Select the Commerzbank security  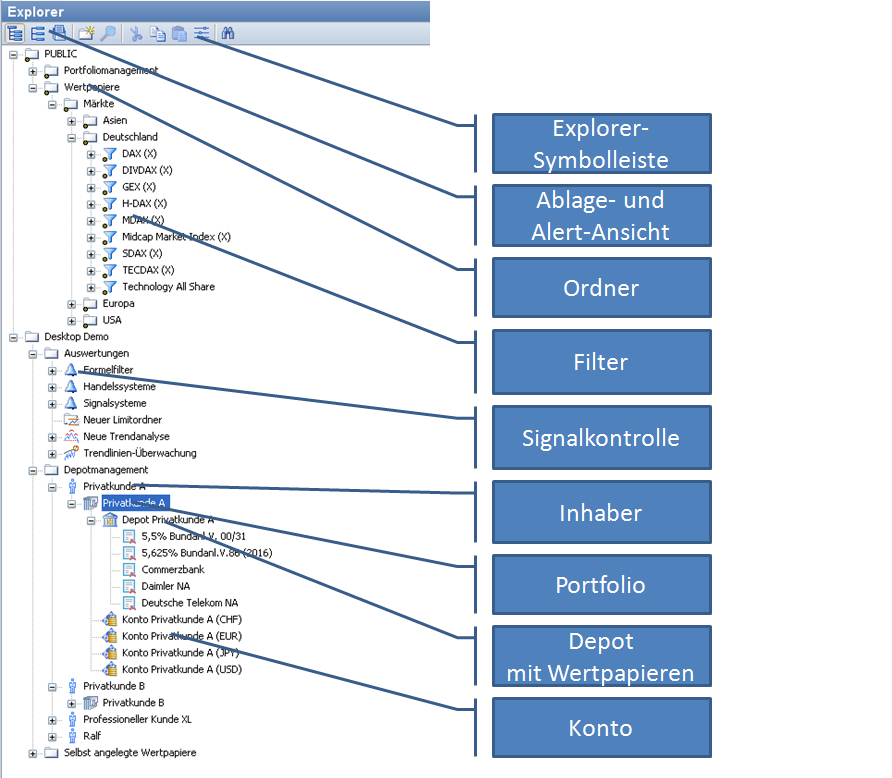pyautogui.click(x=172, y=569)
